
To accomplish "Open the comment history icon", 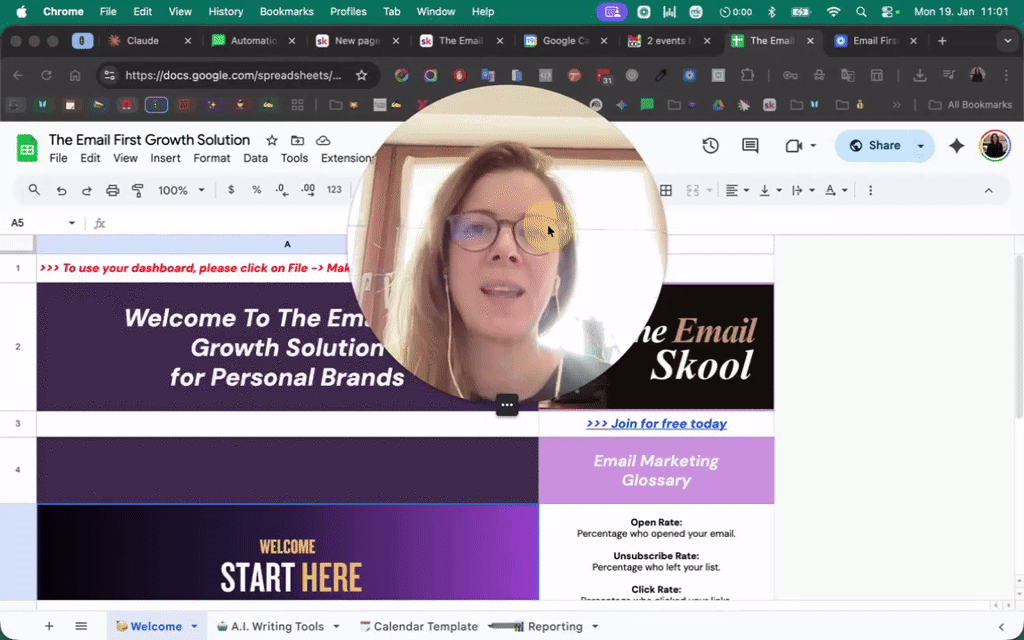I will [x=749, y=145].
